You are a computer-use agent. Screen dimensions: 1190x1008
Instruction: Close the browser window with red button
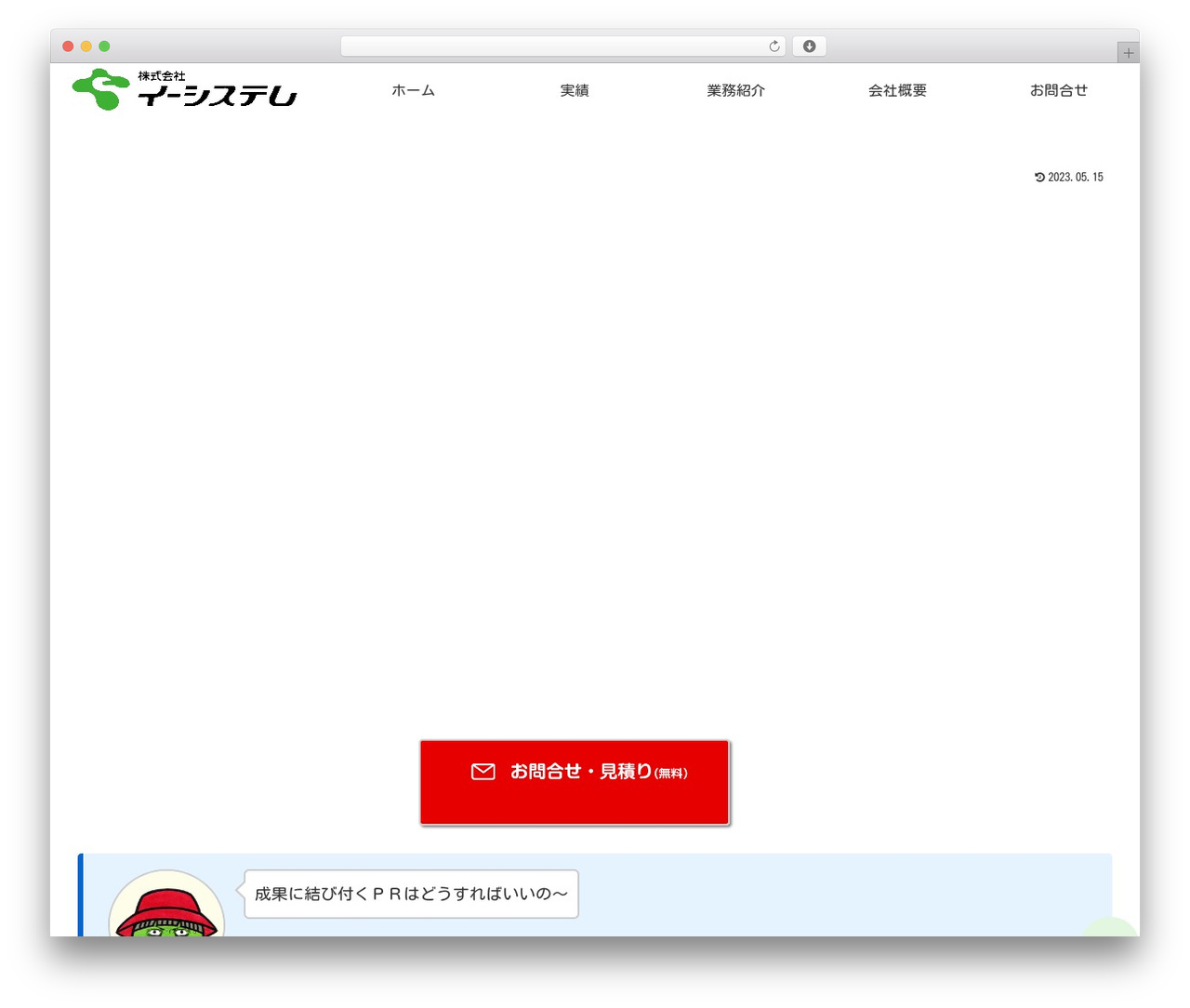coord(68,46)
